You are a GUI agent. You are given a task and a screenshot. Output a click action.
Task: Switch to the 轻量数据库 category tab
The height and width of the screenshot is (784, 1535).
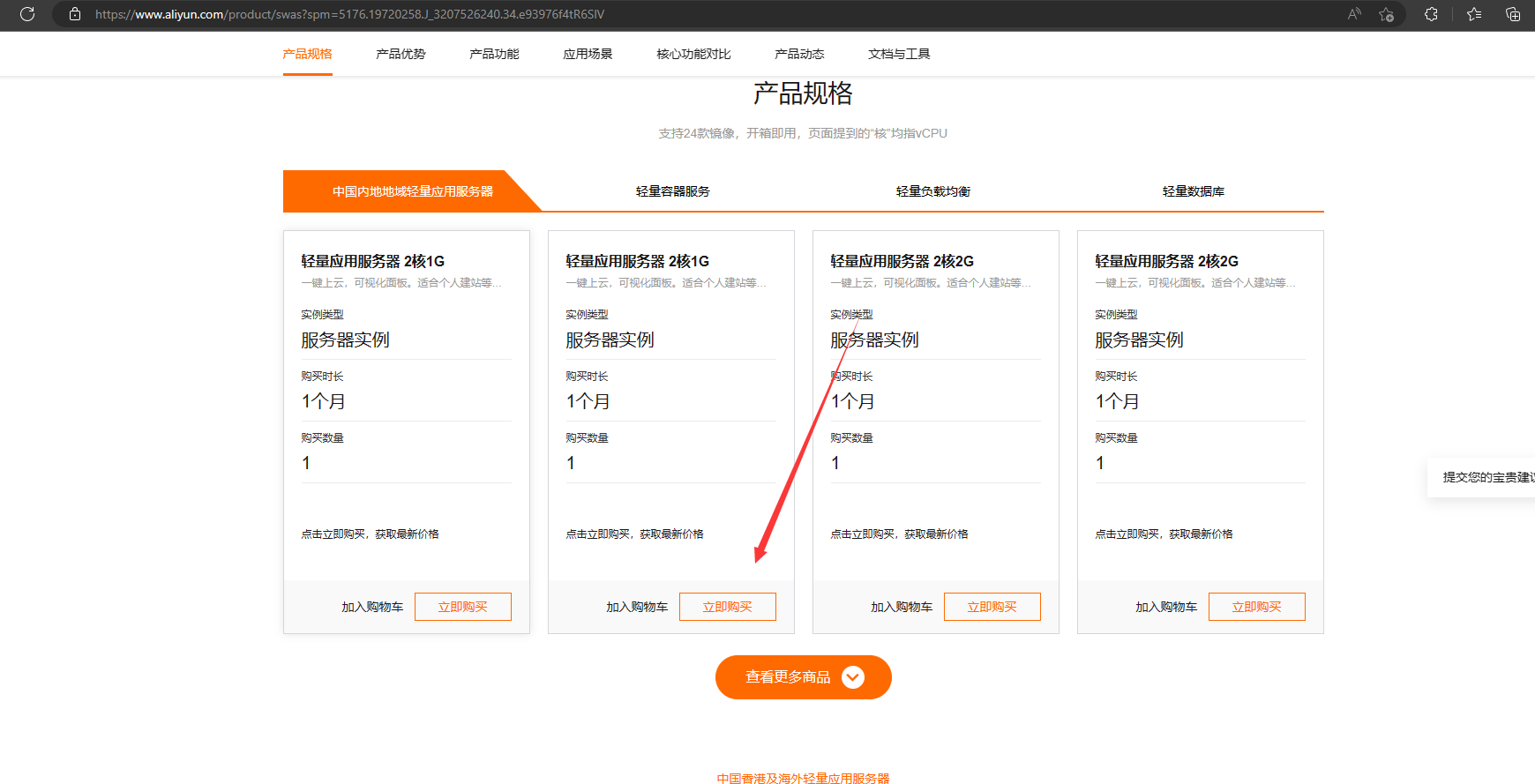(x=1194, y=191)
